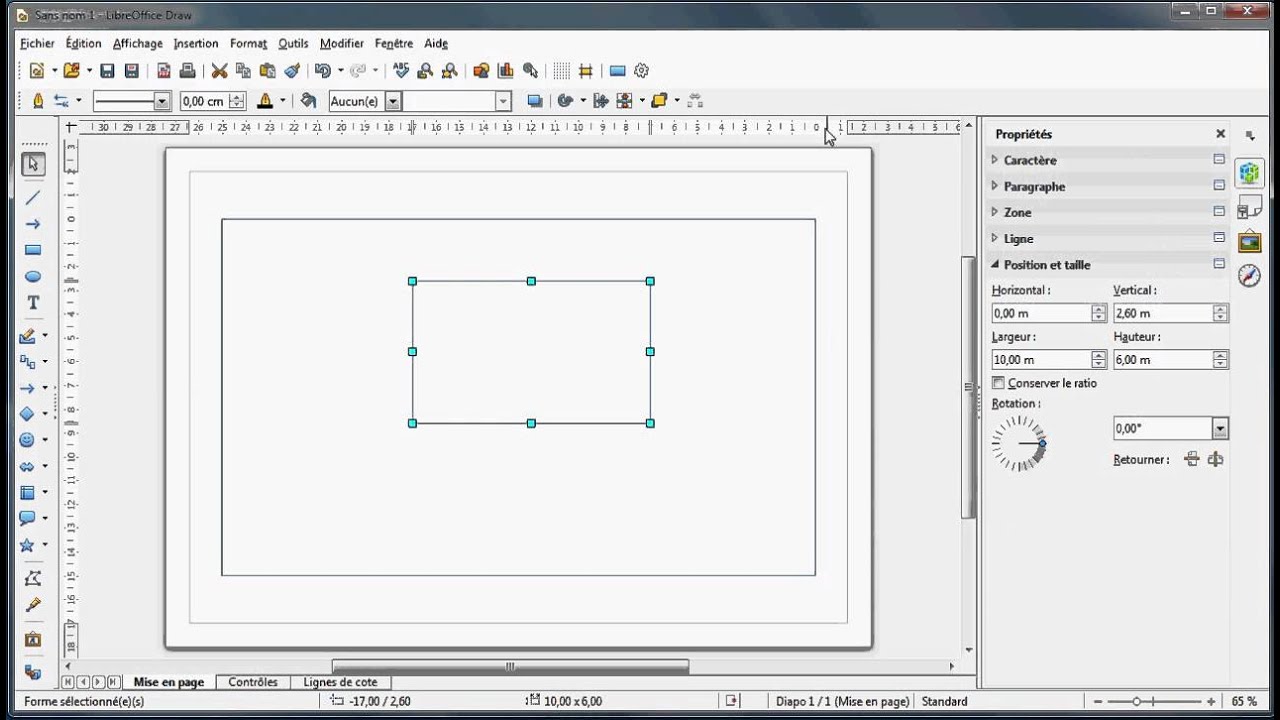1280x720 pixels.
Task: Open the Rotation angle dropdown
Action: (1220, 428)
